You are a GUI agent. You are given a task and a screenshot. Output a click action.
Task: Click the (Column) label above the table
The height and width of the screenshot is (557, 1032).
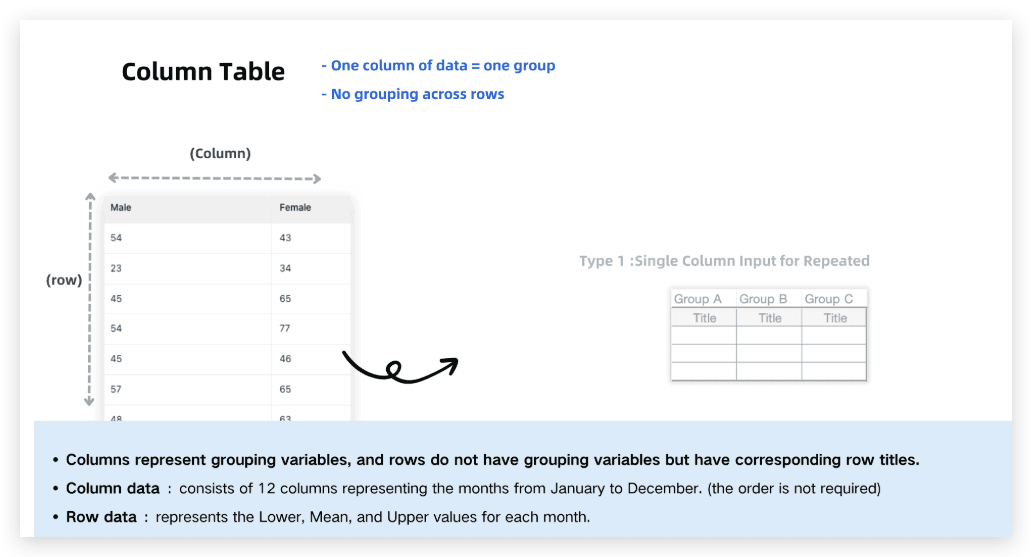point(220,153)
